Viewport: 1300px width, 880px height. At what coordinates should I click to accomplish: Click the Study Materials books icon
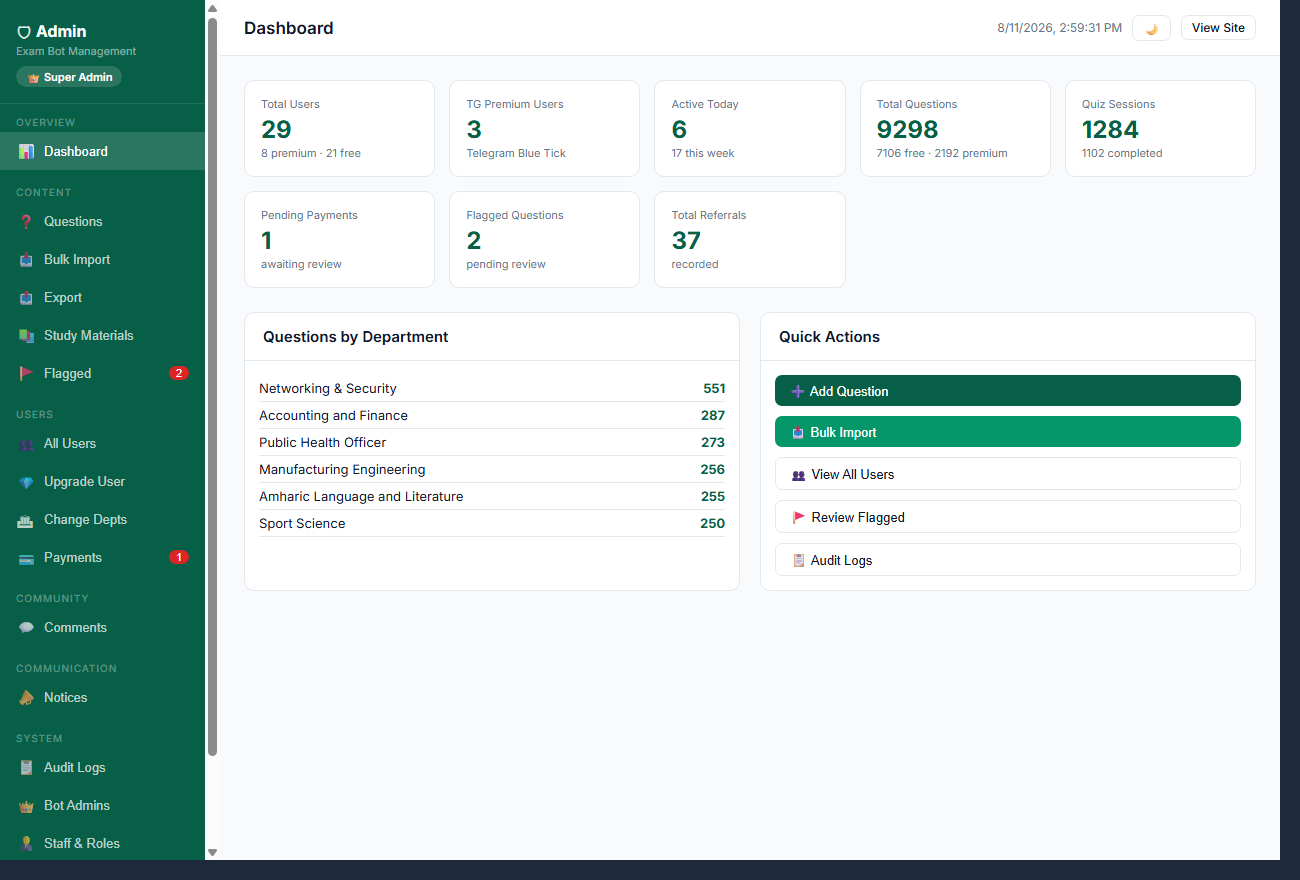(x=26, y=336)
